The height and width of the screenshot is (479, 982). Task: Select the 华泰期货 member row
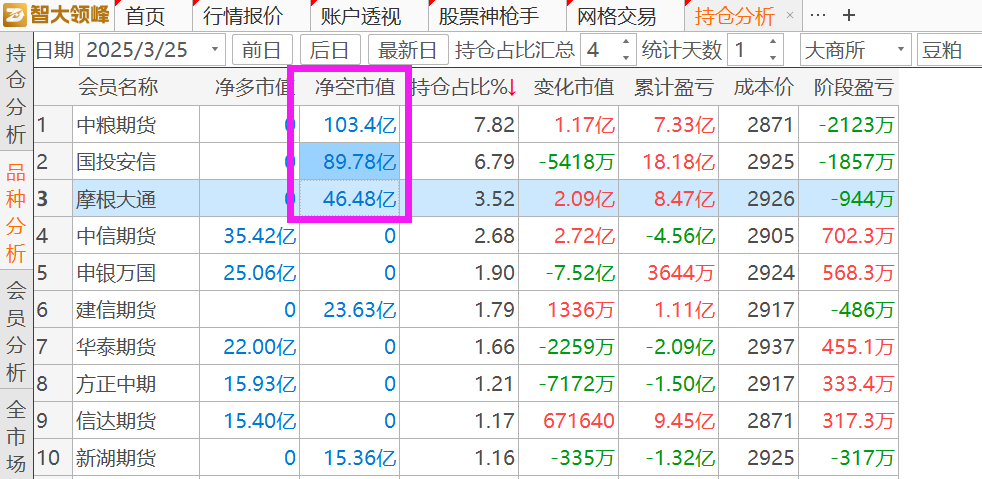[x=466, y=347]
